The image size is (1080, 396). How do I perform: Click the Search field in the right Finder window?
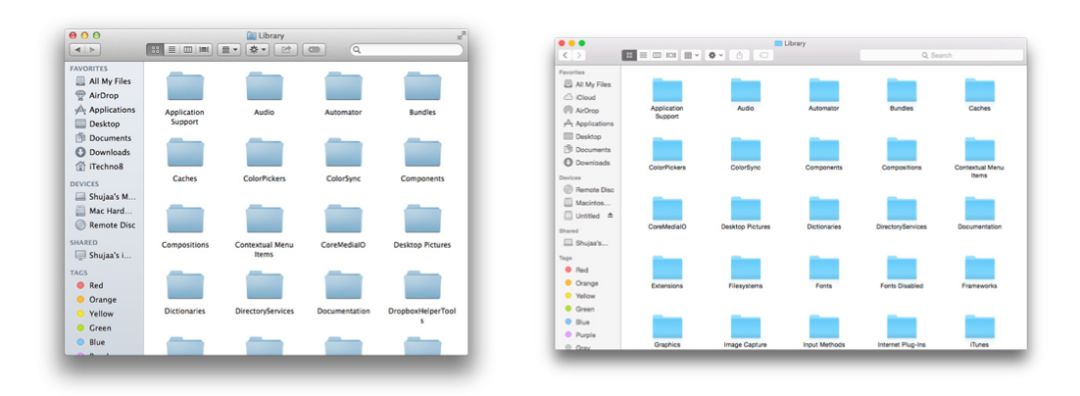(x=941, y=55)
